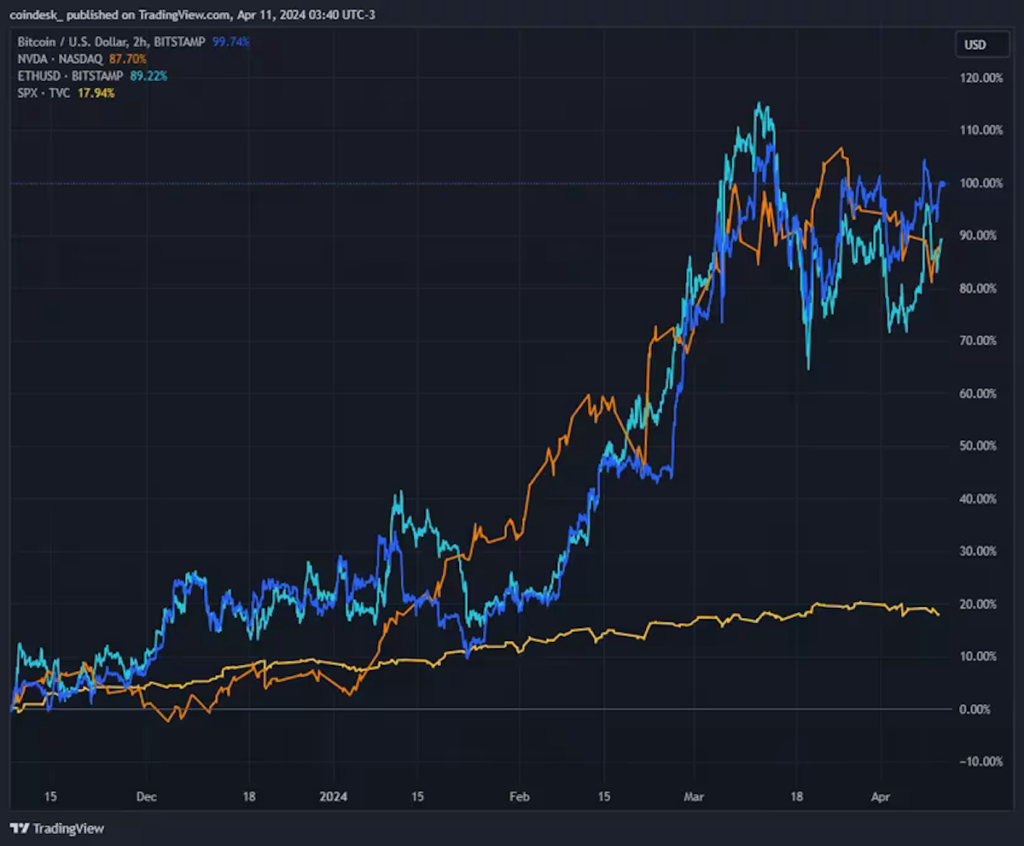
Task: Click the 87.70% NVDA value
Action: pyautogui.click(x=128, y=59)
